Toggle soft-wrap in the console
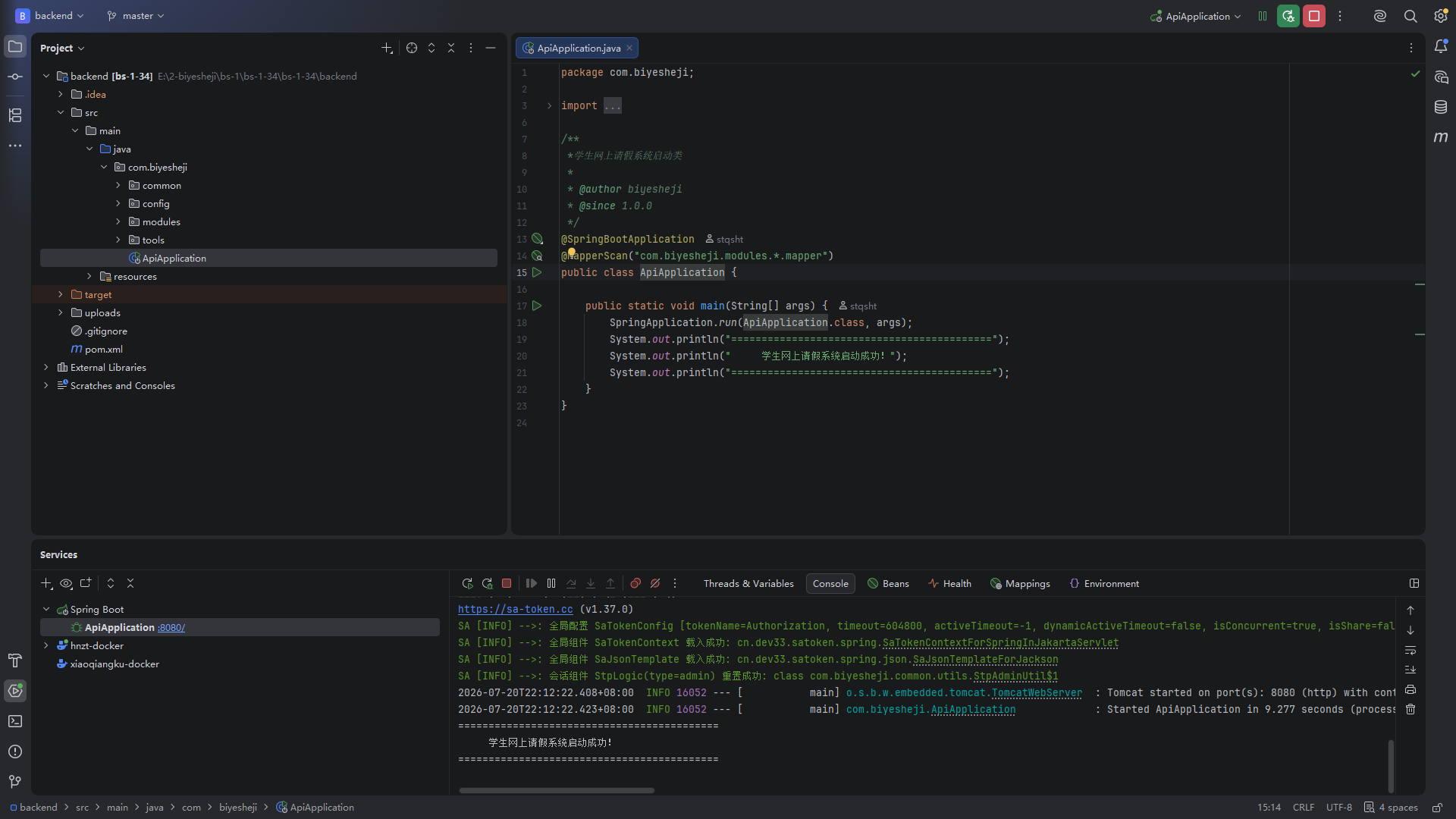Viewport: 1456px width, 819px height. point(1410,651)
